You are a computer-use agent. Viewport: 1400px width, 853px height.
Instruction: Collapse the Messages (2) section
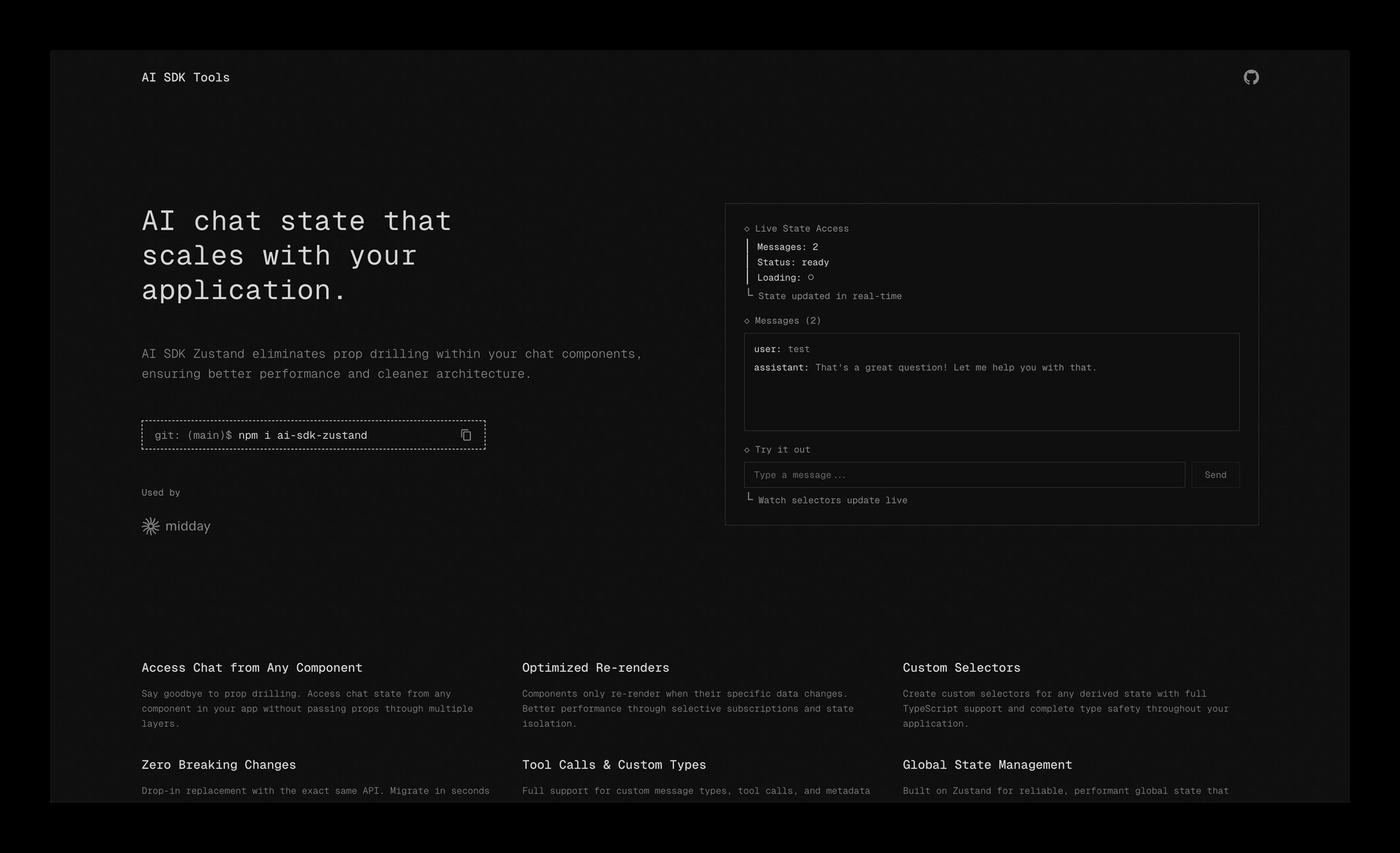(787, 321)
